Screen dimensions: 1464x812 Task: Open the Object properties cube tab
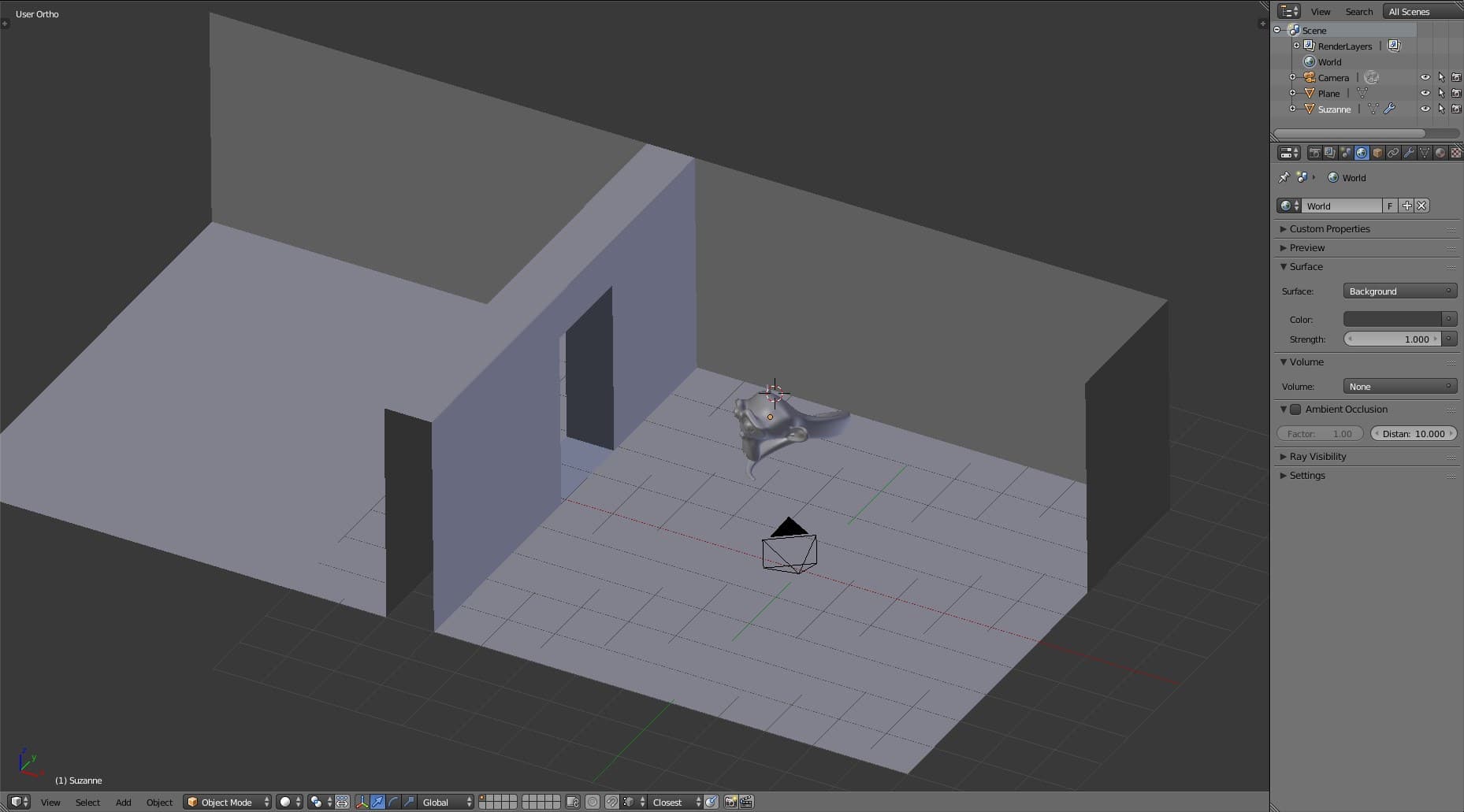coord(1377,153)
